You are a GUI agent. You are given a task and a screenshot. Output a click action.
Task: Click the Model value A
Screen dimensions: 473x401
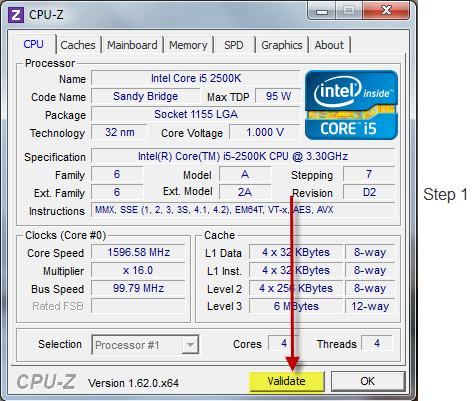(245, 174)
